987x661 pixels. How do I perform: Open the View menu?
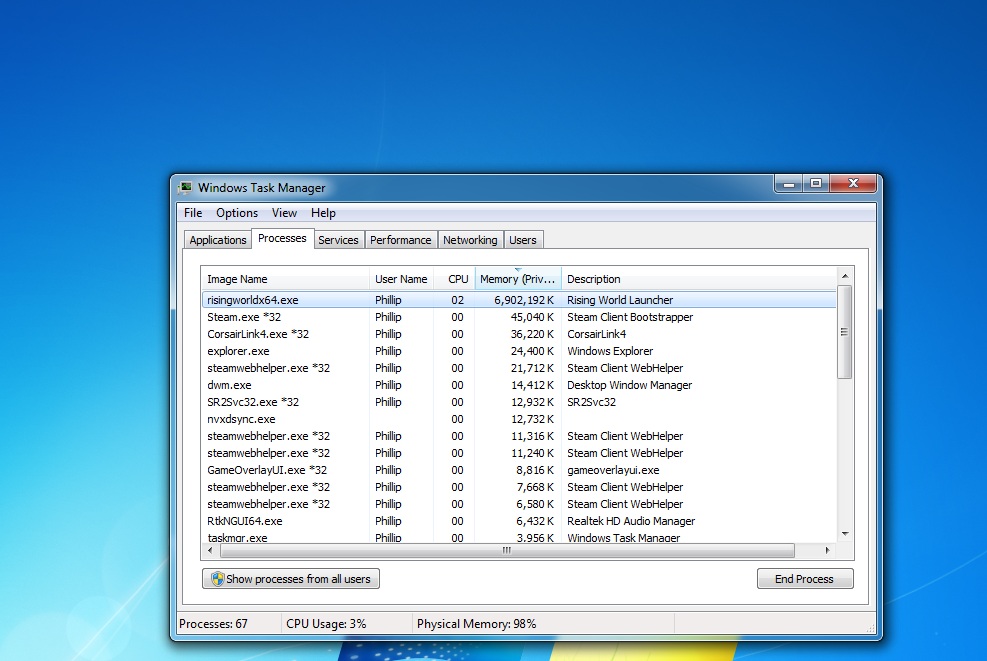pyautogui.click(x=284, y=213)
